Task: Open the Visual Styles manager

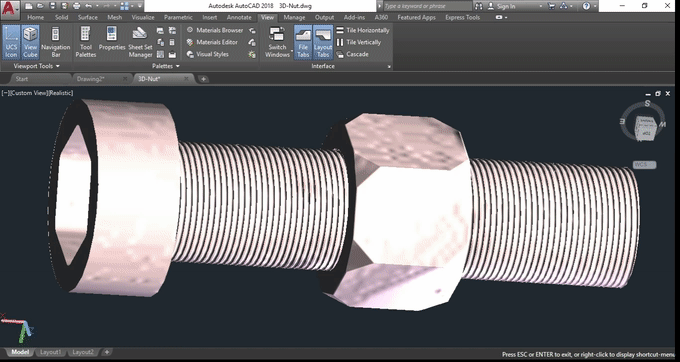Action: [x=208, y=54]
